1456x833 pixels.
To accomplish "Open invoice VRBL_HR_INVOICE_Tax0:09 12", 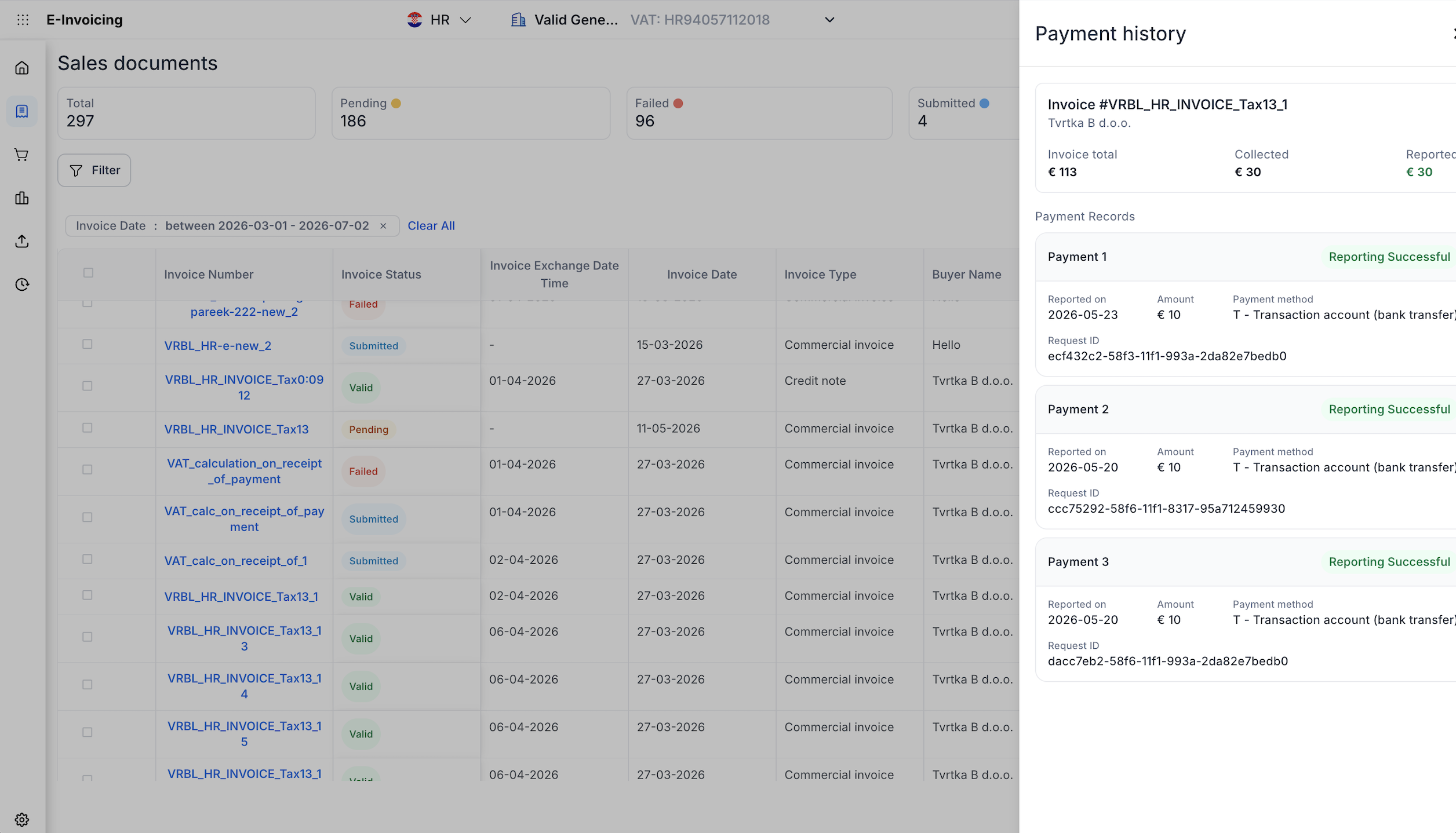I will coord(244,388).
